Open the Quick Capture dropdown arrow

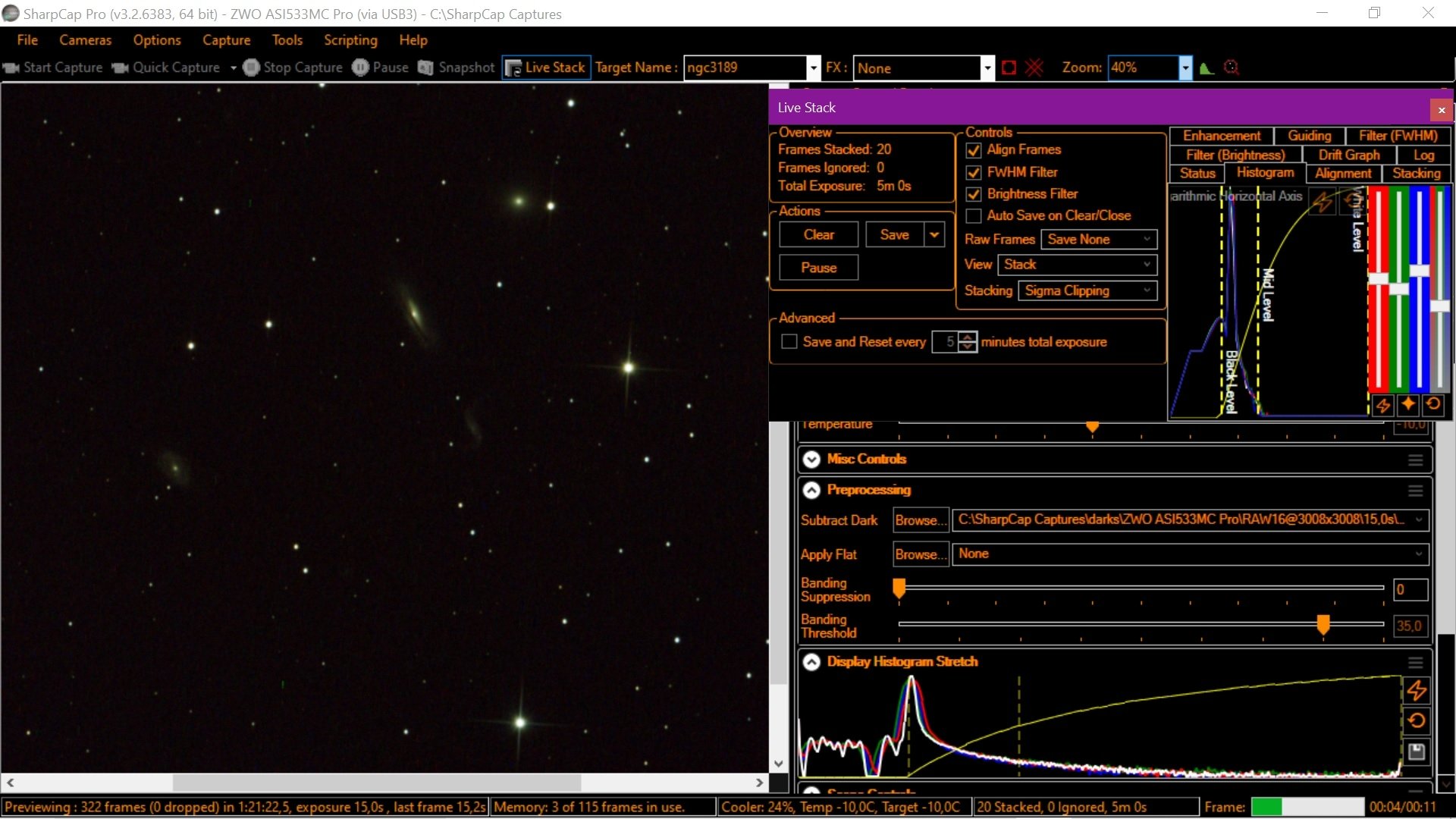(x=233, y=67)
